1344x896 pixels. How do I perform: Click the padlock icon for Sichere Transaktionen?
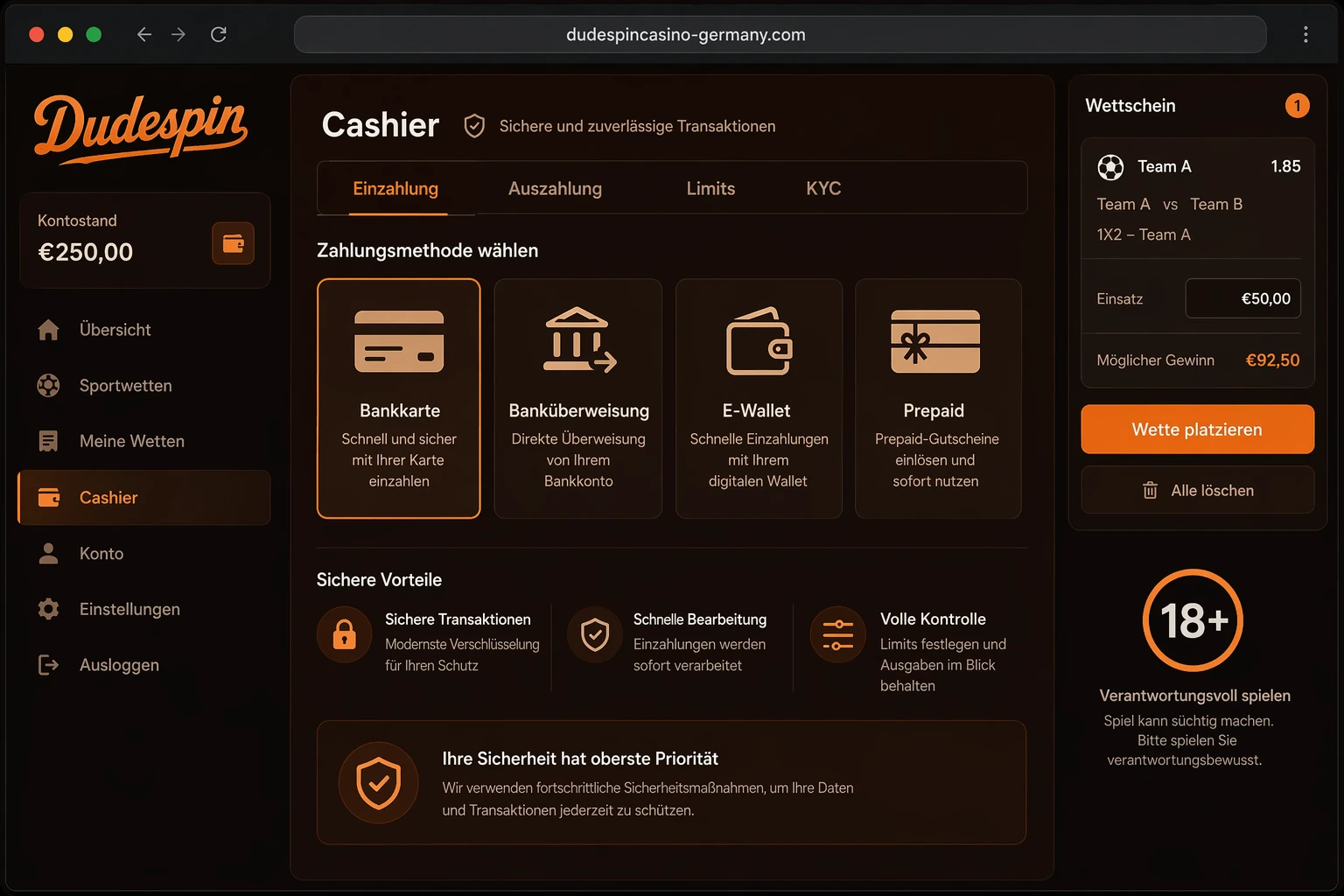point(345,634)
